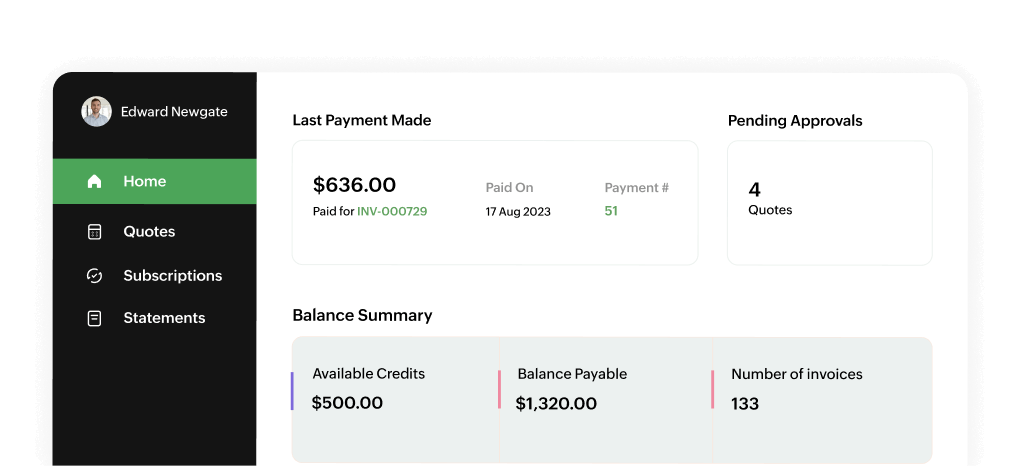The image size is (1026, 466).
Task: Click the $636.00 last payment amount
Action: pos(354,185)
